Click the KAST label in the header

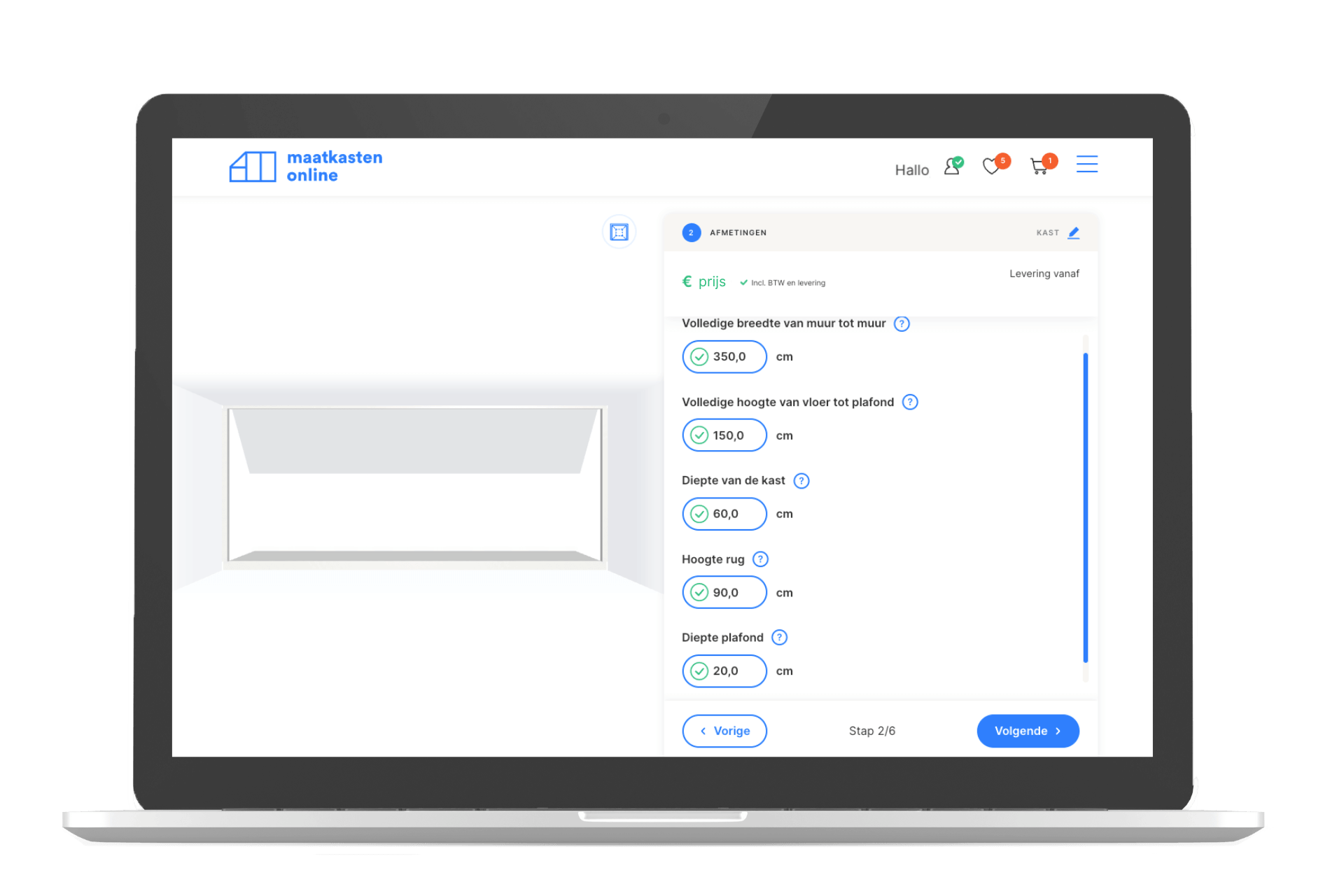tap(1047, 233)
